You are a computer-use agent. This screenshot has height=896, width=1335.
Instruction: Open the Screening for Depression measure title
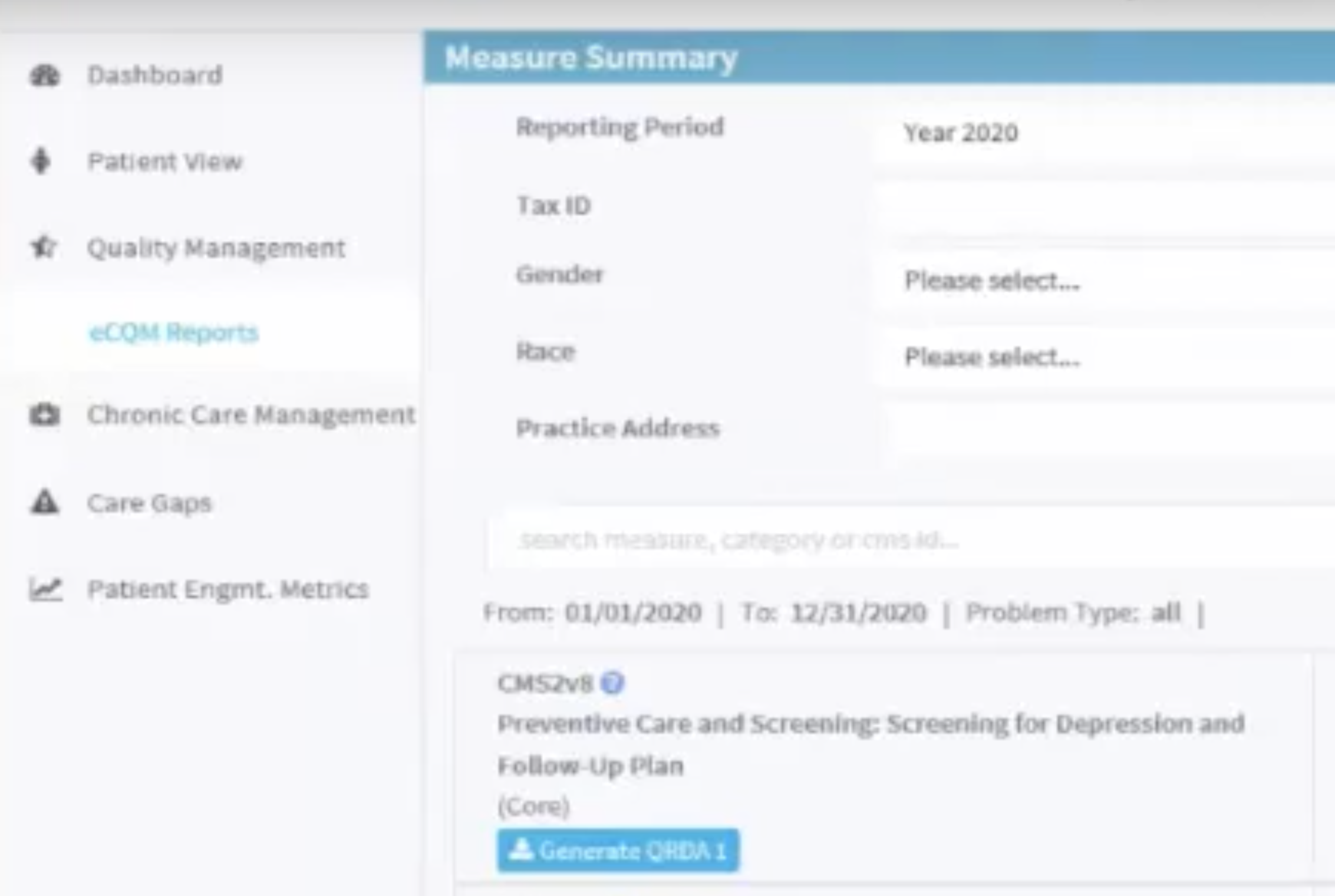click(x=870, y=724)
